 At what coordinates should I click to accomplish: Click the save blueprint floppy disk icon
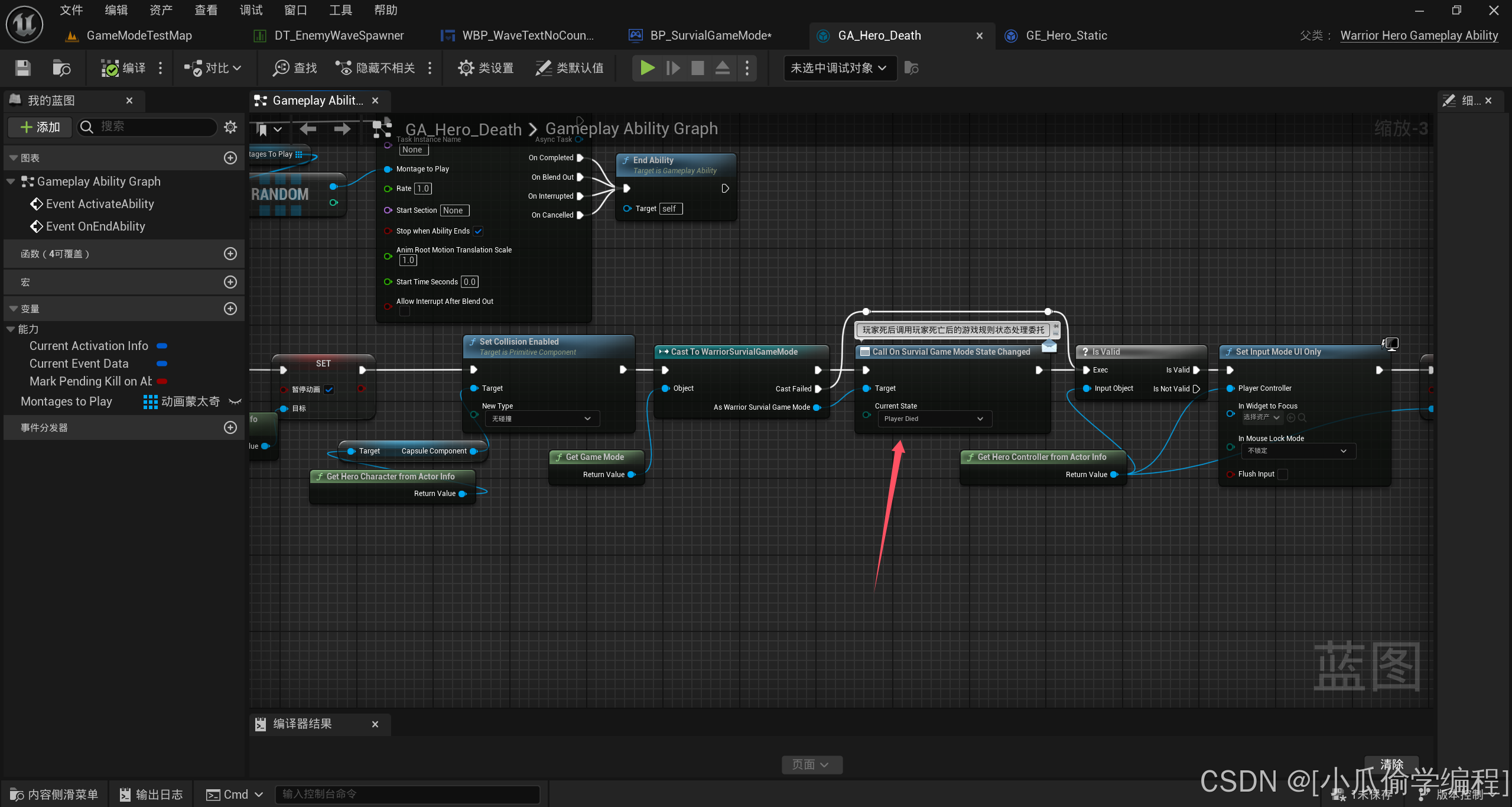coord(22,68)
